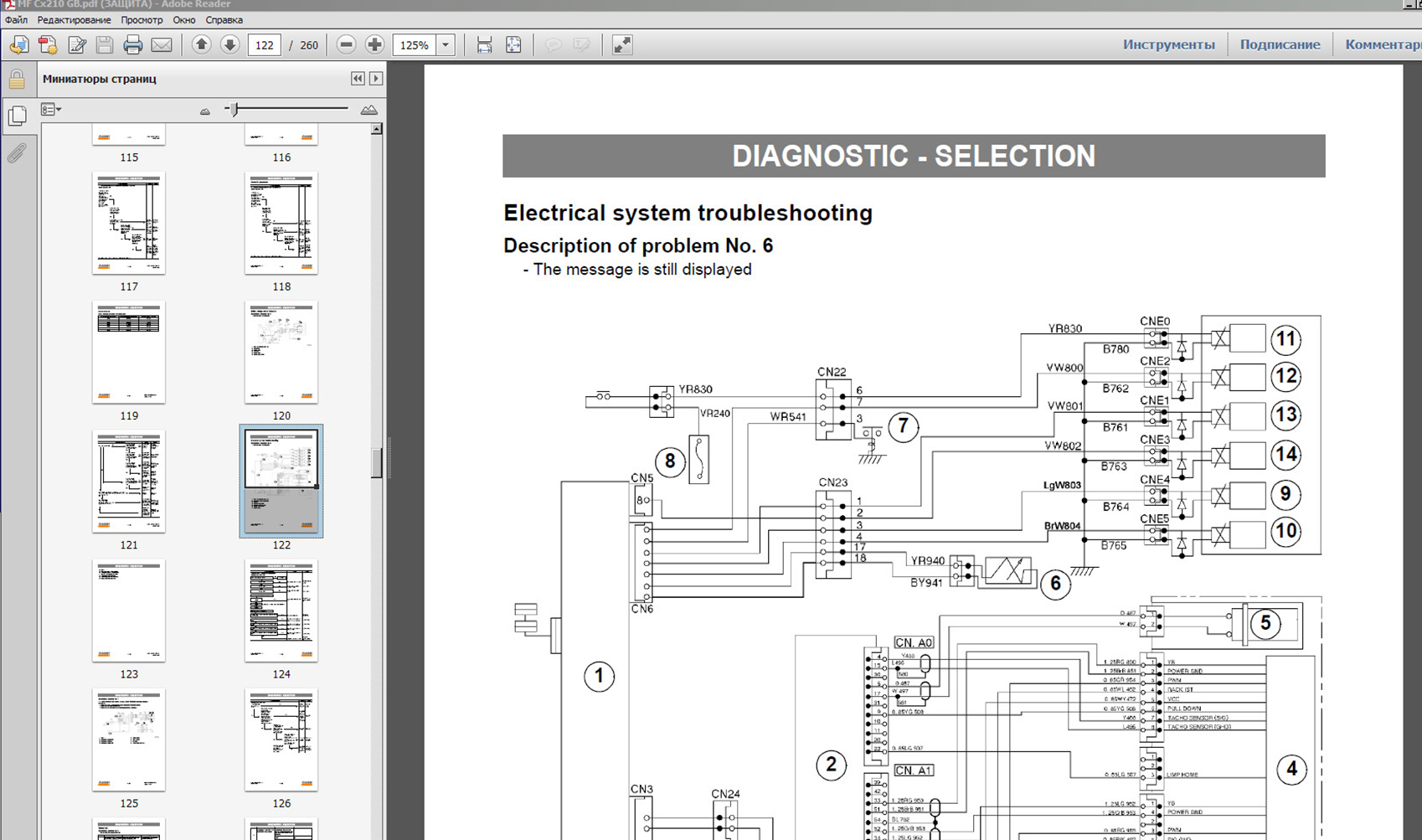The image size is (1422, 840).
Task: Expand the thumbnails panel with right arrow
Action: pyautogui.click(x=376, y=79)
